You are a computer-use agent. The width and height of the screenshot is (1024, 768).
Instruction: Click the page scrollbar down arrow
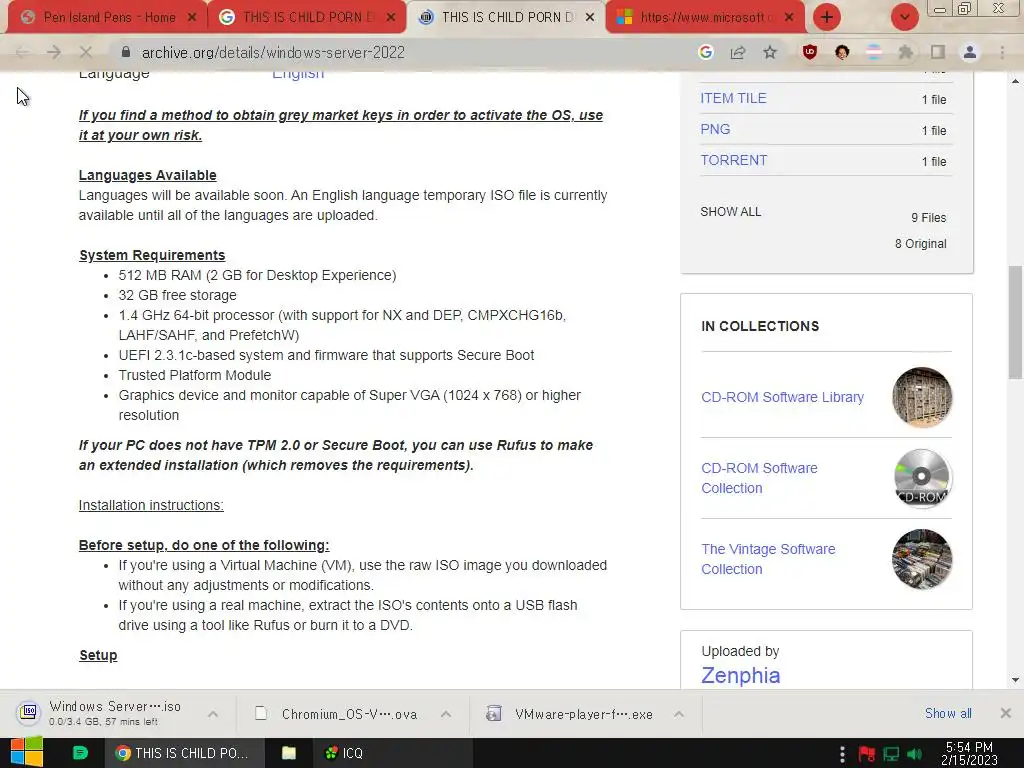1015,680
